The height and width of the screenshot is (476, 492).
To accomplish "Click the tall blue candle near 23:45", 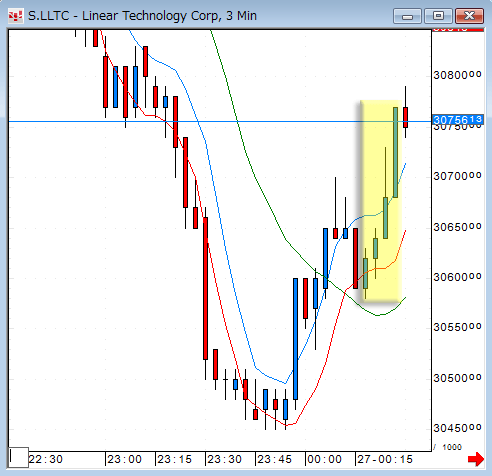I will [x=295, y=339].
